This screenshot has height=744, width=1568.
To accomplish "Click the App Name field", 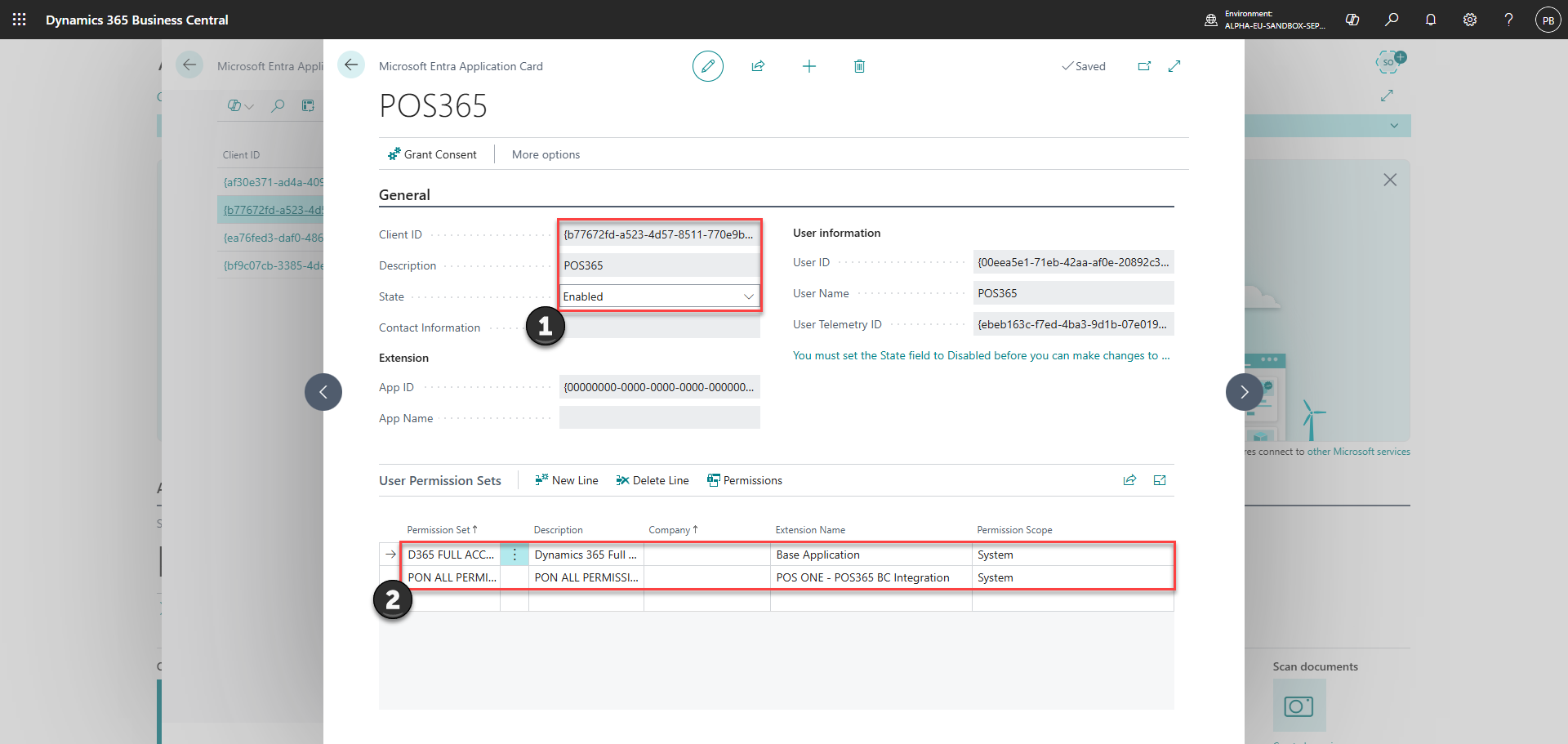I will pos(660,418).
